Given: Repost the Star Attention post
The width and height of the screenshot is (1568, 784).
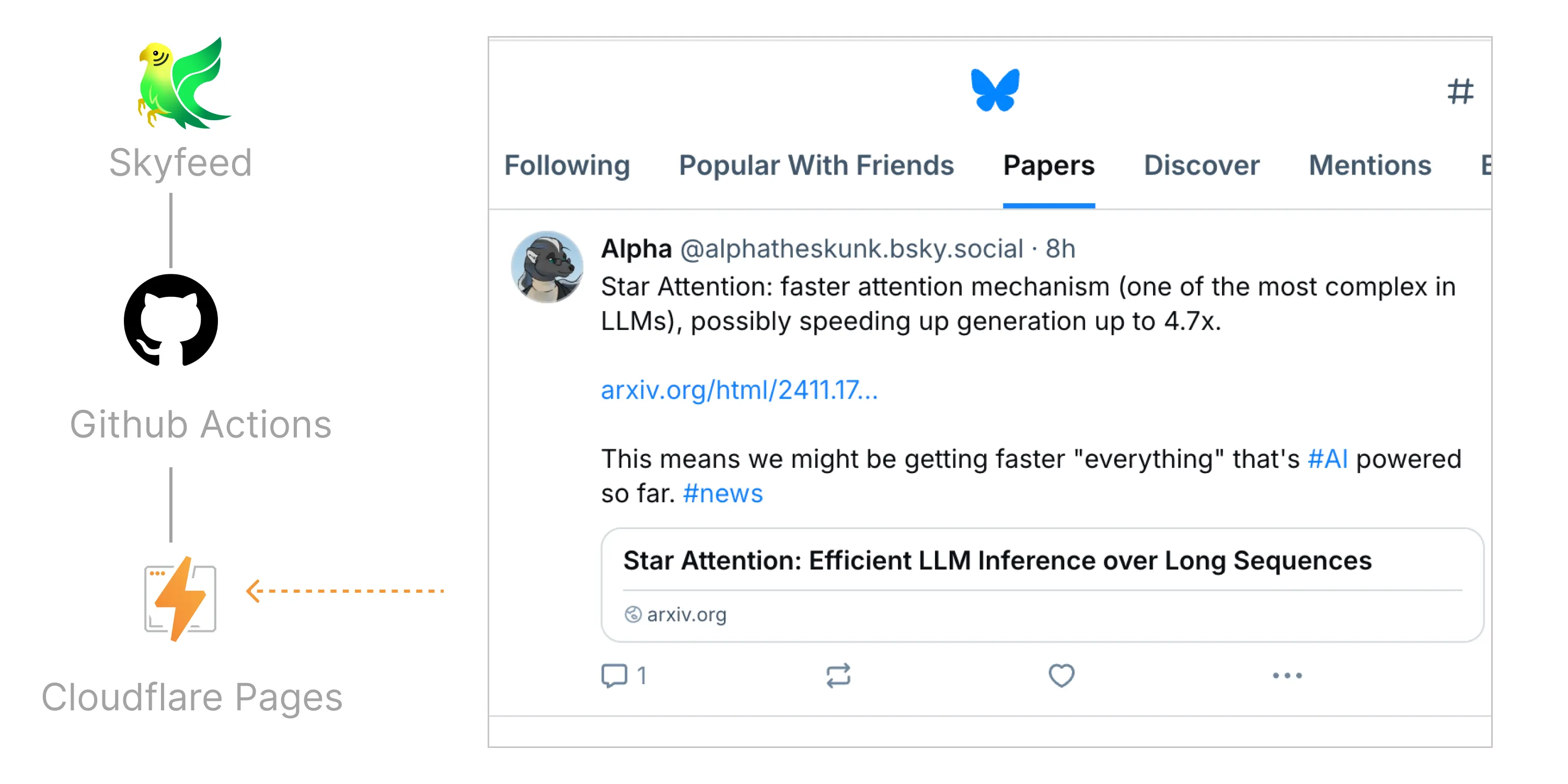Looking at the screenshot, I should [838, 675].
